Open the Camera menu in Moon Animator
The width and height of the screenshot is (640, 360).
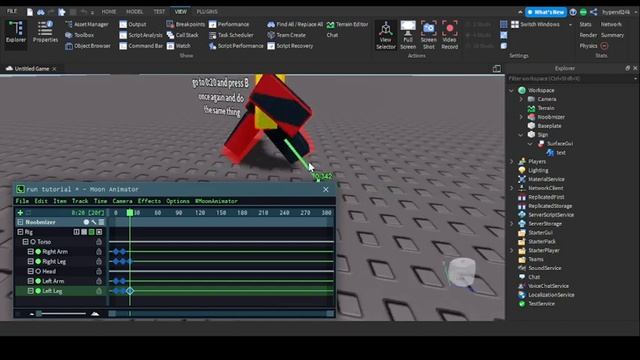122,201
